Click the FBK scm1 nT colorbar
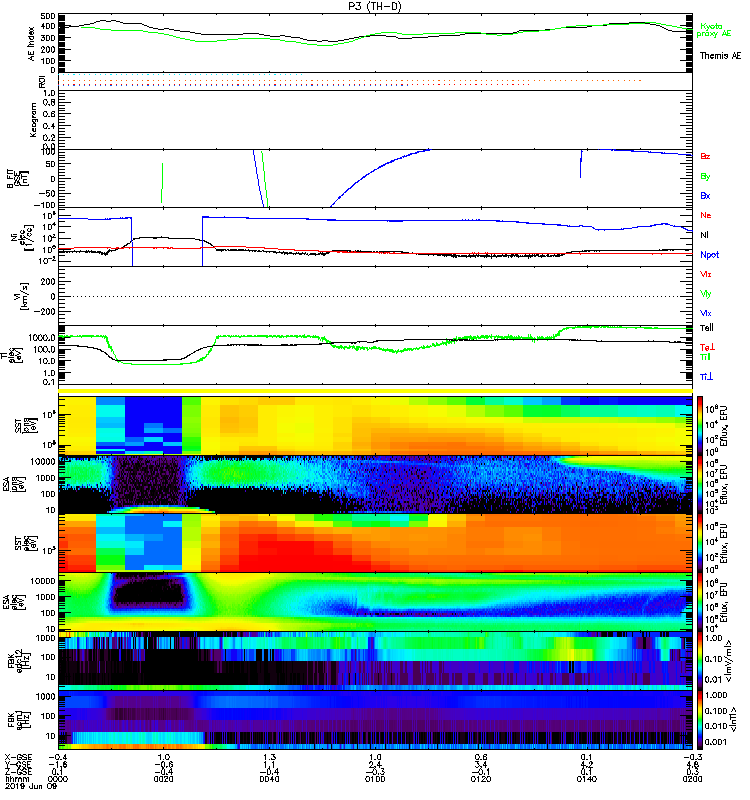This screenshot has width=750, height=800. click(x=701, y=721)
